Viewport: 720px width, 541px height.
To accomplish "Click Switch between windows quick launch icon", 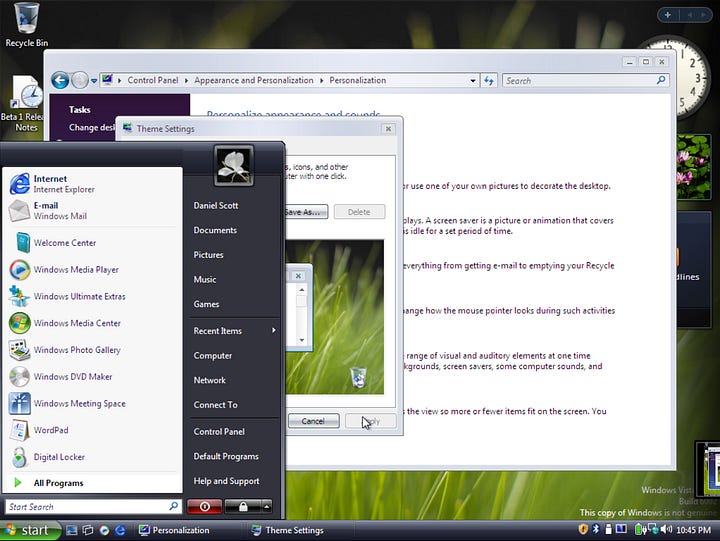I will [x=88, y=530].
